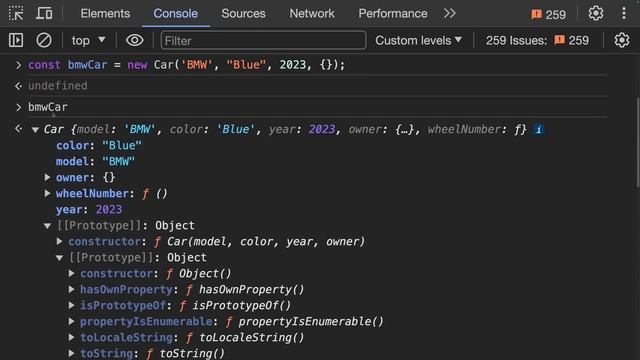Open the top context selector dropdown

89,40
